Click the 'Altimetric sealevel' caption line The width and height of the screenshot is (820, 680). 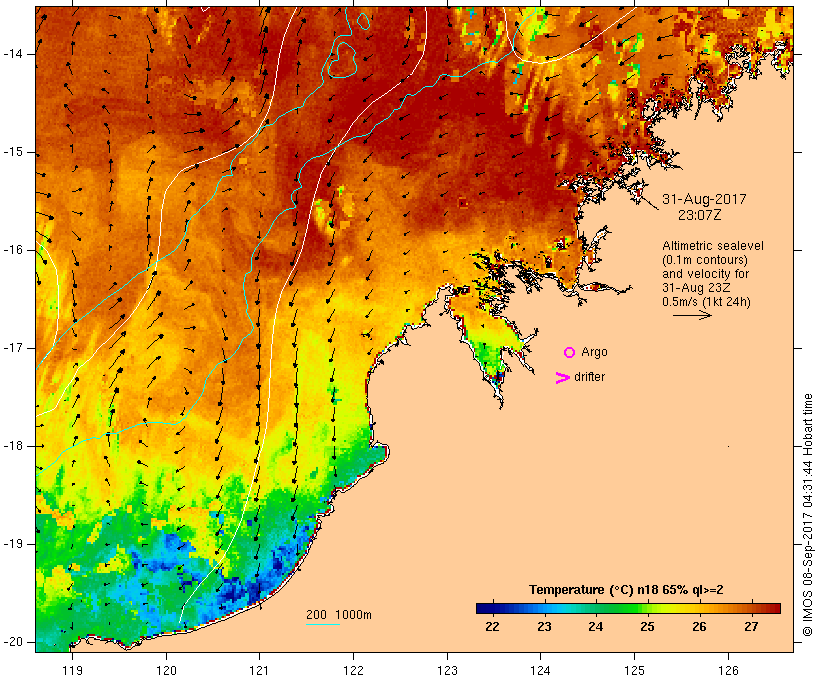(713, 246)
